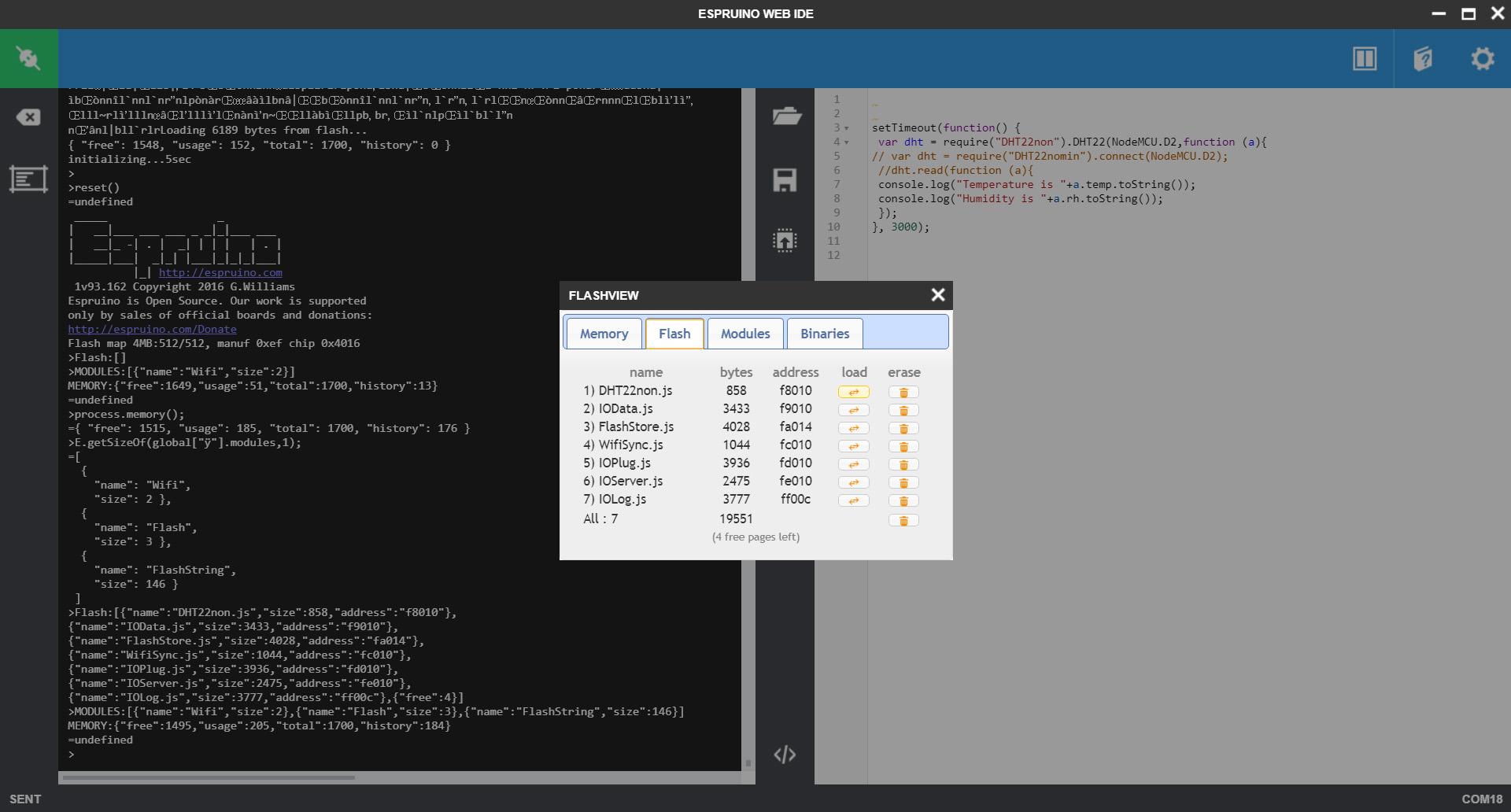Open settings with the gear icon
The height and width of the screenshot is (812, 1511).
pyautogui.click(x=1482, y=58)
